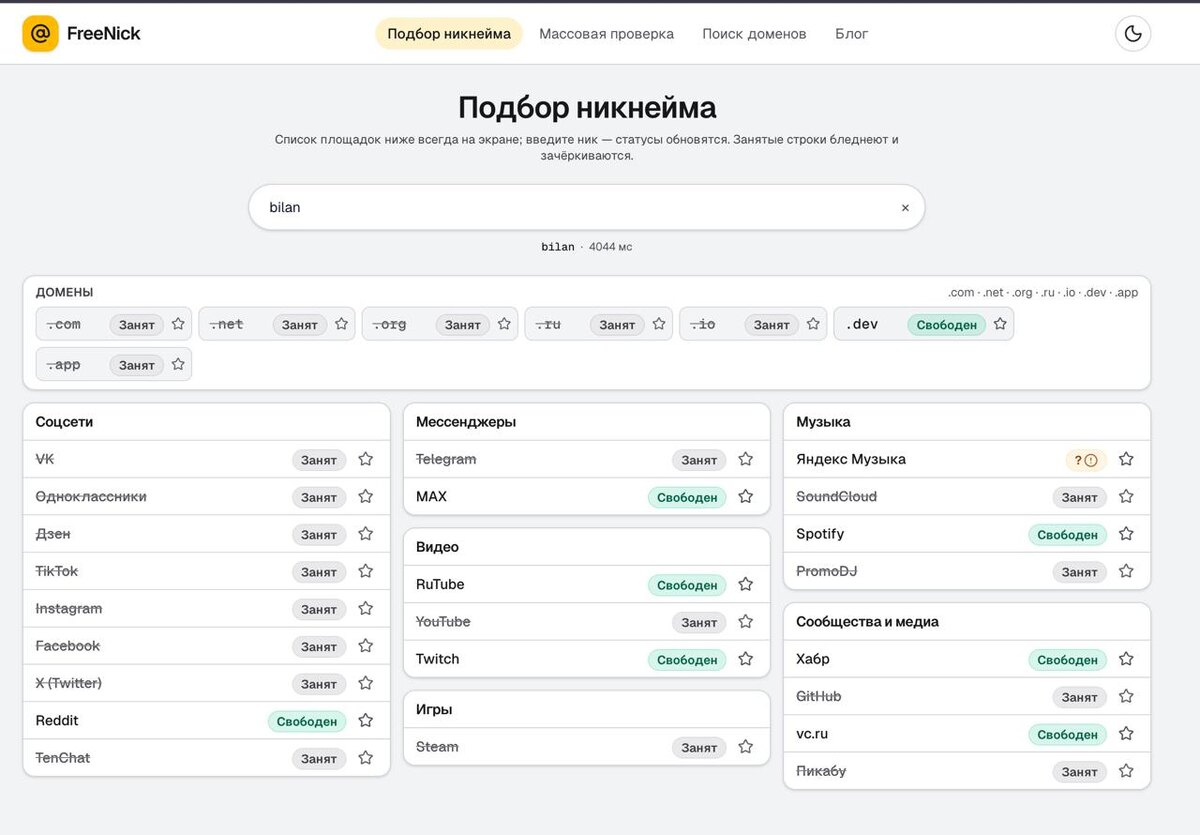The image size is (1200, 835).
Task: Click the Сообщества и медиа header
Action: (867, 622)
